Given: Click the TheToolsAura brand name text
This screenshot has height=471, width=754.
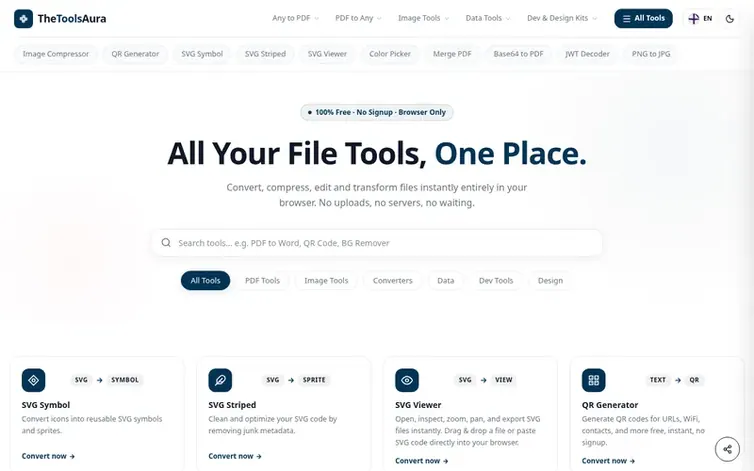Looking at the screenshot, I should pyautogui.click(x=72, y=19).
